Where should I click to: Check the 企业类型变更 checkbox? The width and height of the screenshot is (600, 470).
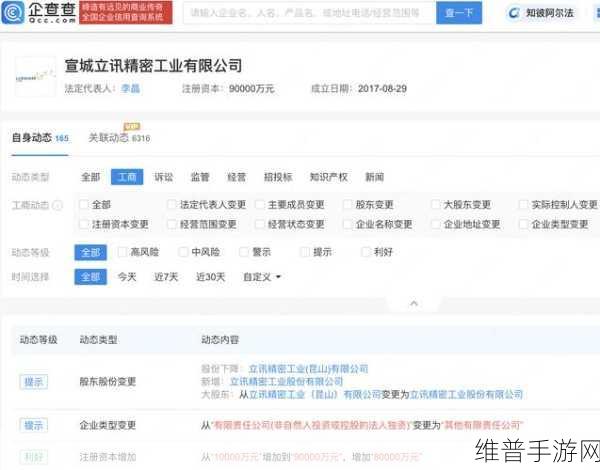(523, 224)
